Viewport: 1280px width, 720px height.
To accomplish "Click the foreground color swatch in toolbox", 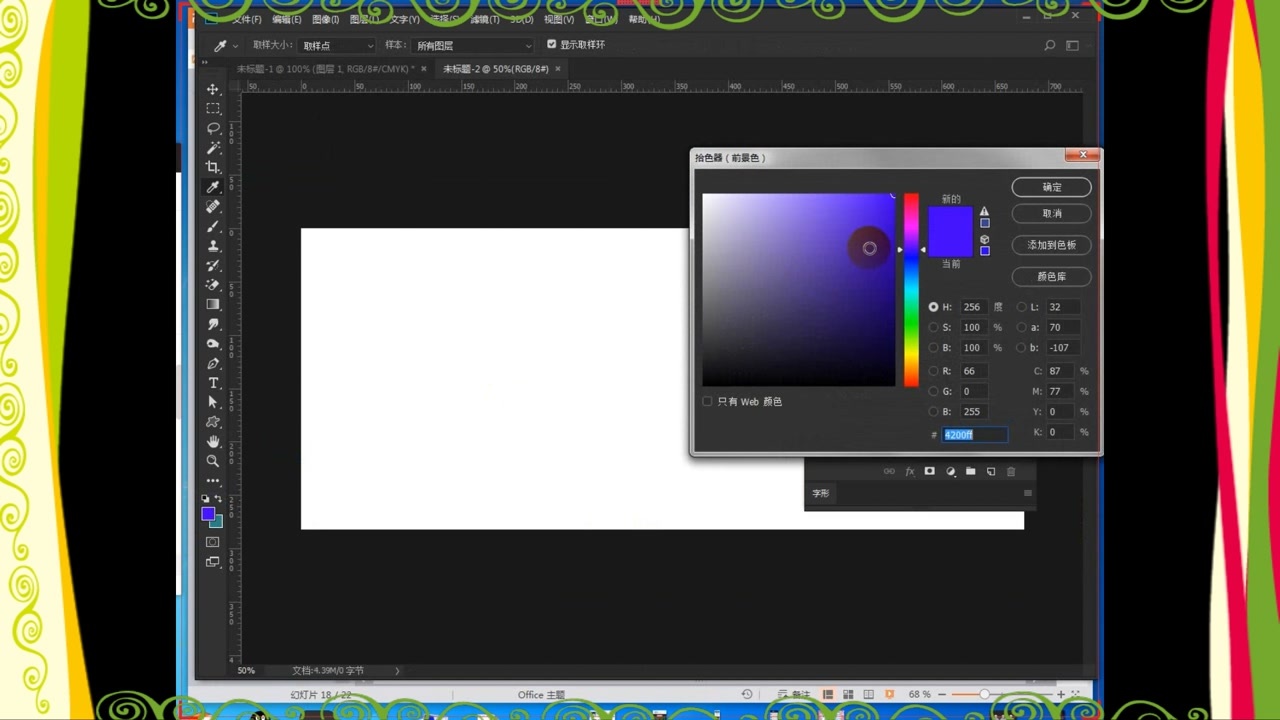I will click(208, 514).
